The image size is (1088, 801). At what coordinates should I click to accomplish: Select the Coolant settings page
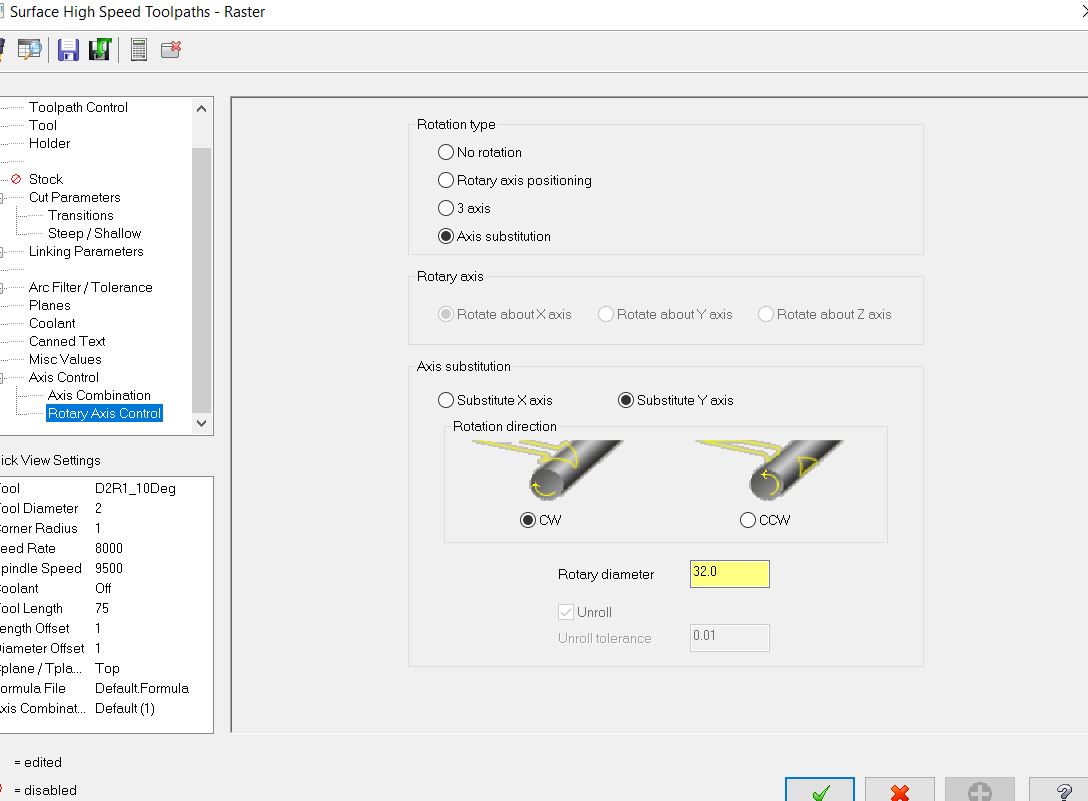coord(52,323)
